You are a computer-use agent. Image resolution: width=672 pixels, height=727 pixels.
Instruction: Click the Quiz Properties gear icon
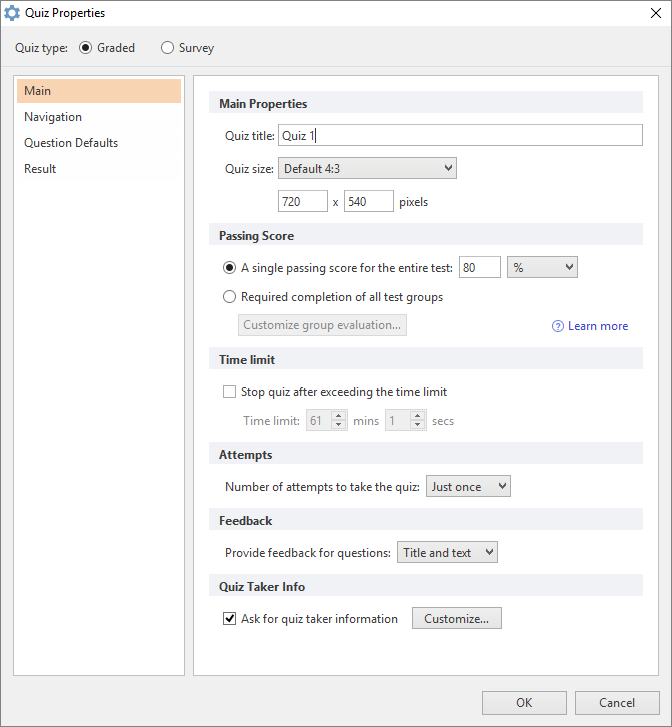[12, 13]
